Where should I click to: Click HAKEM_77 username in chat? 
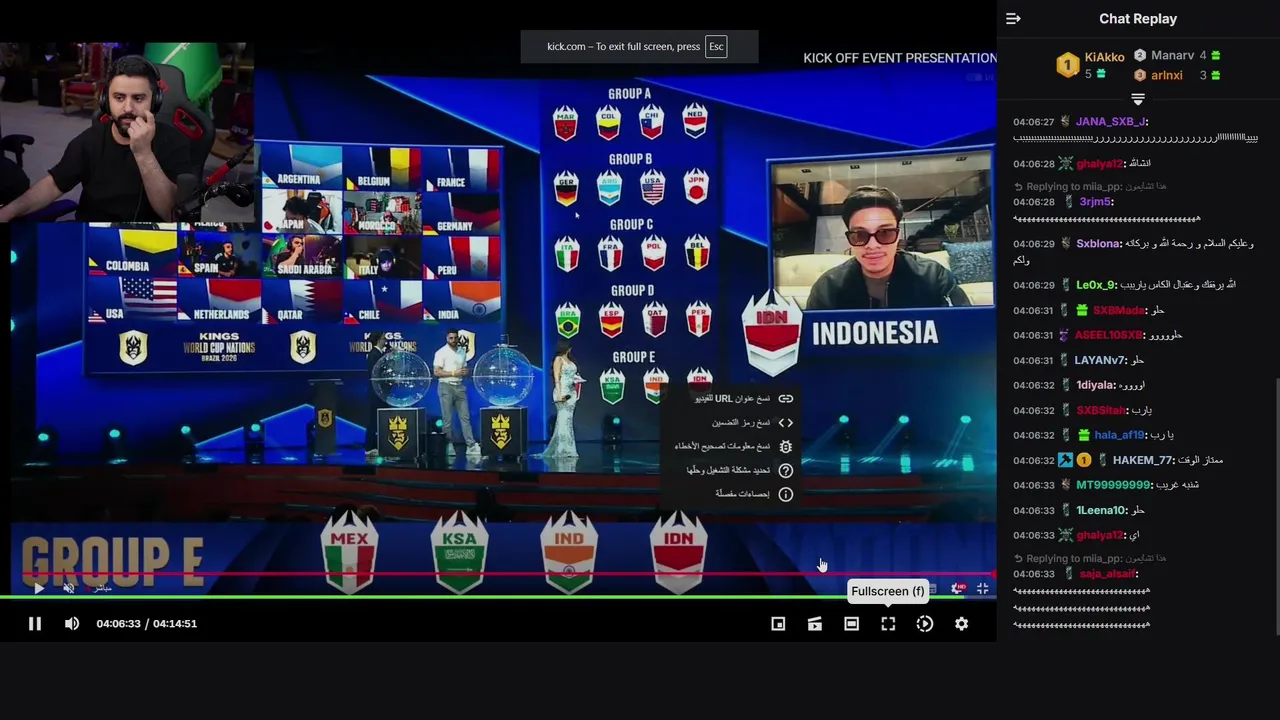(x=1144, y=461)
